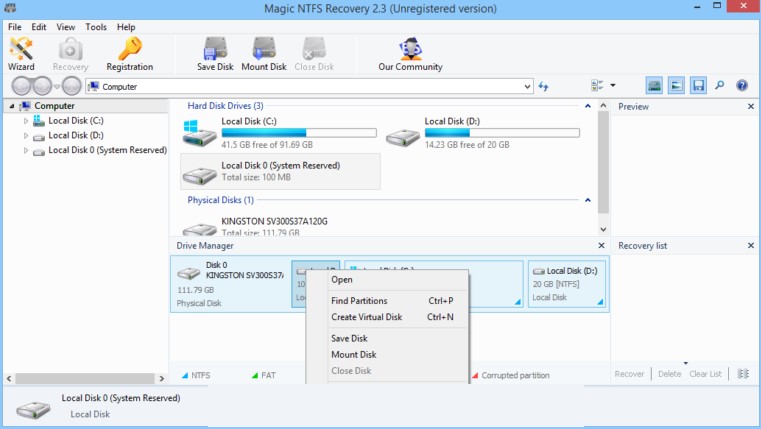Open the File menu
This screenshot has height=429, width=761.
click(x=15, y=27)
